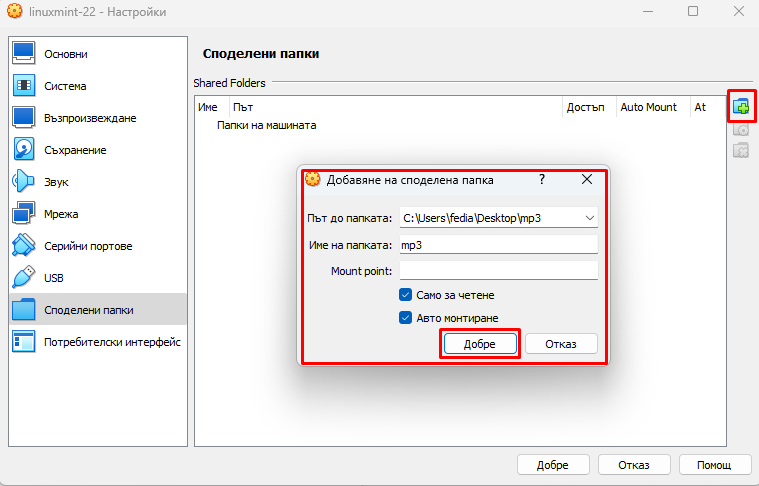759x486 pixels.
Task: Click the At column header
Action: click(708, 107)
